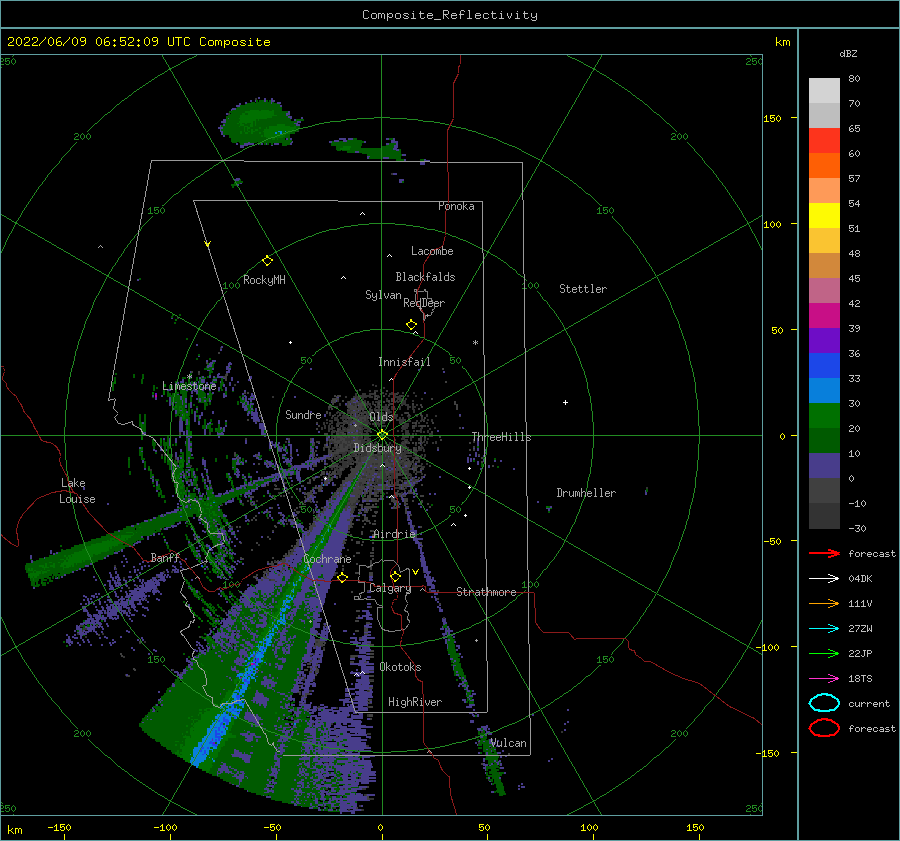Click the 18TS legend label
Viewport: 900px width, 841px height.
point(860,679)
